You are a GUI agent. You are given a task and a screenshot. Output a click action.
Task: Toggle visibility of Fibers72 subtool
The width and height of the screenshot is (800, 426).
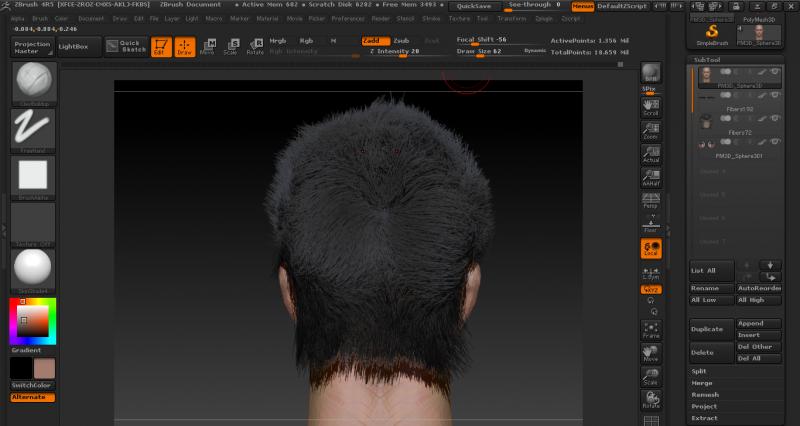click(776, 118)
